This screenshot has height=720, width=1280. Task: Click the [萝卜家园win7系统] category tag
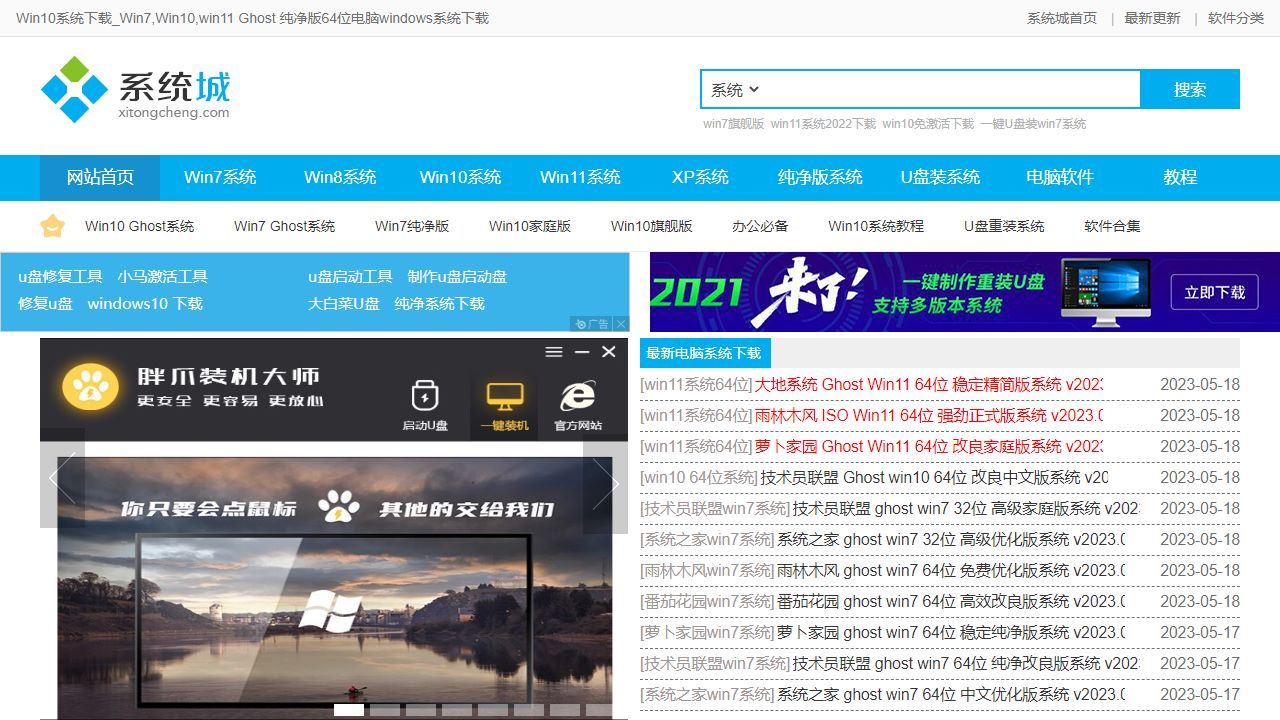pyautogui.click(x=707, y=632)
